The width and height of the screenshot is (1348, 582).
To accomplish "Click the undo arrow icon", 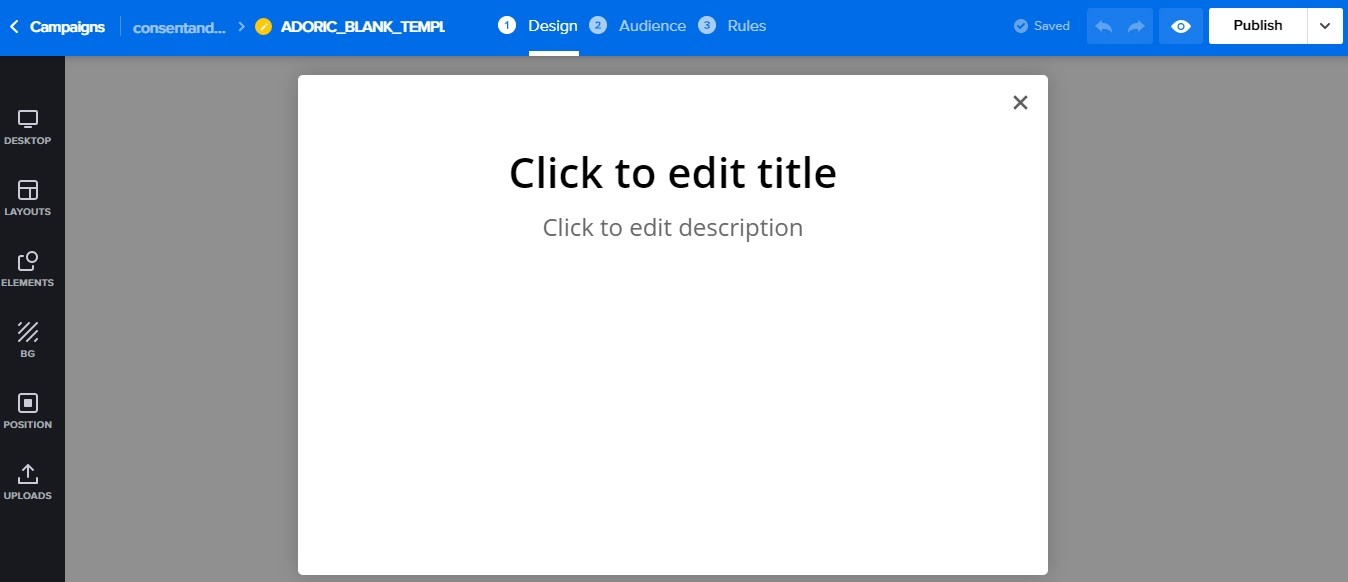I will 1105,25.
